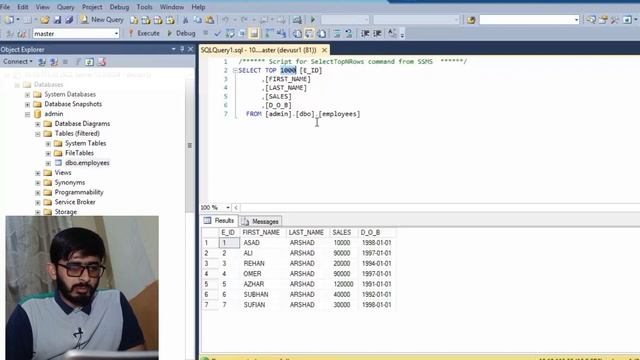
Task: Click the Execute button
Action: pos(144,33)
